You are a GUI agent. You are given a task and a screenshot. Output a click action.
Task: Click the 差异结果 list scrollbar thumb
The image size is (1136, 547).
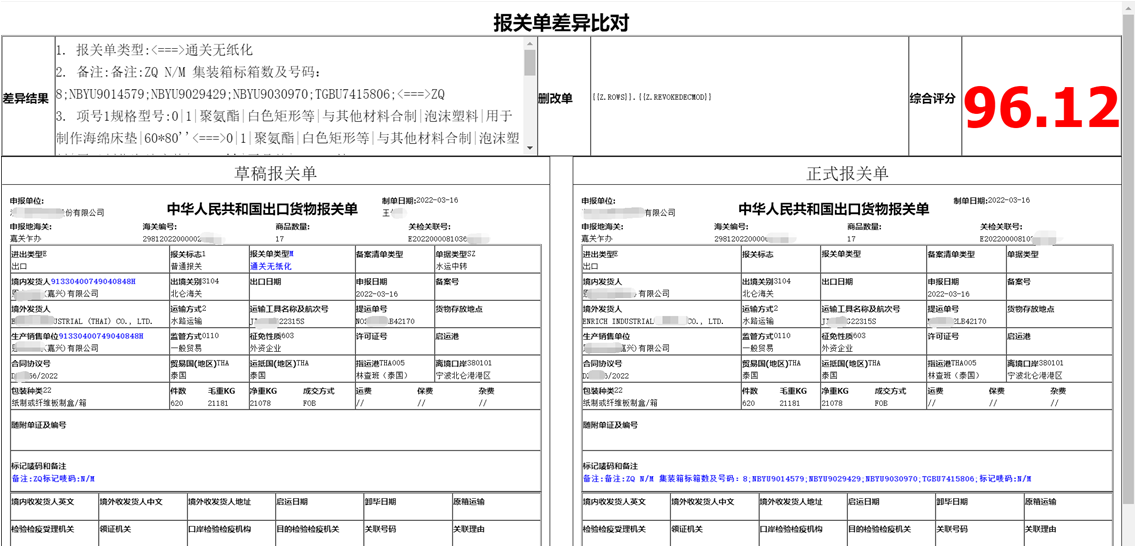(530, 62)
